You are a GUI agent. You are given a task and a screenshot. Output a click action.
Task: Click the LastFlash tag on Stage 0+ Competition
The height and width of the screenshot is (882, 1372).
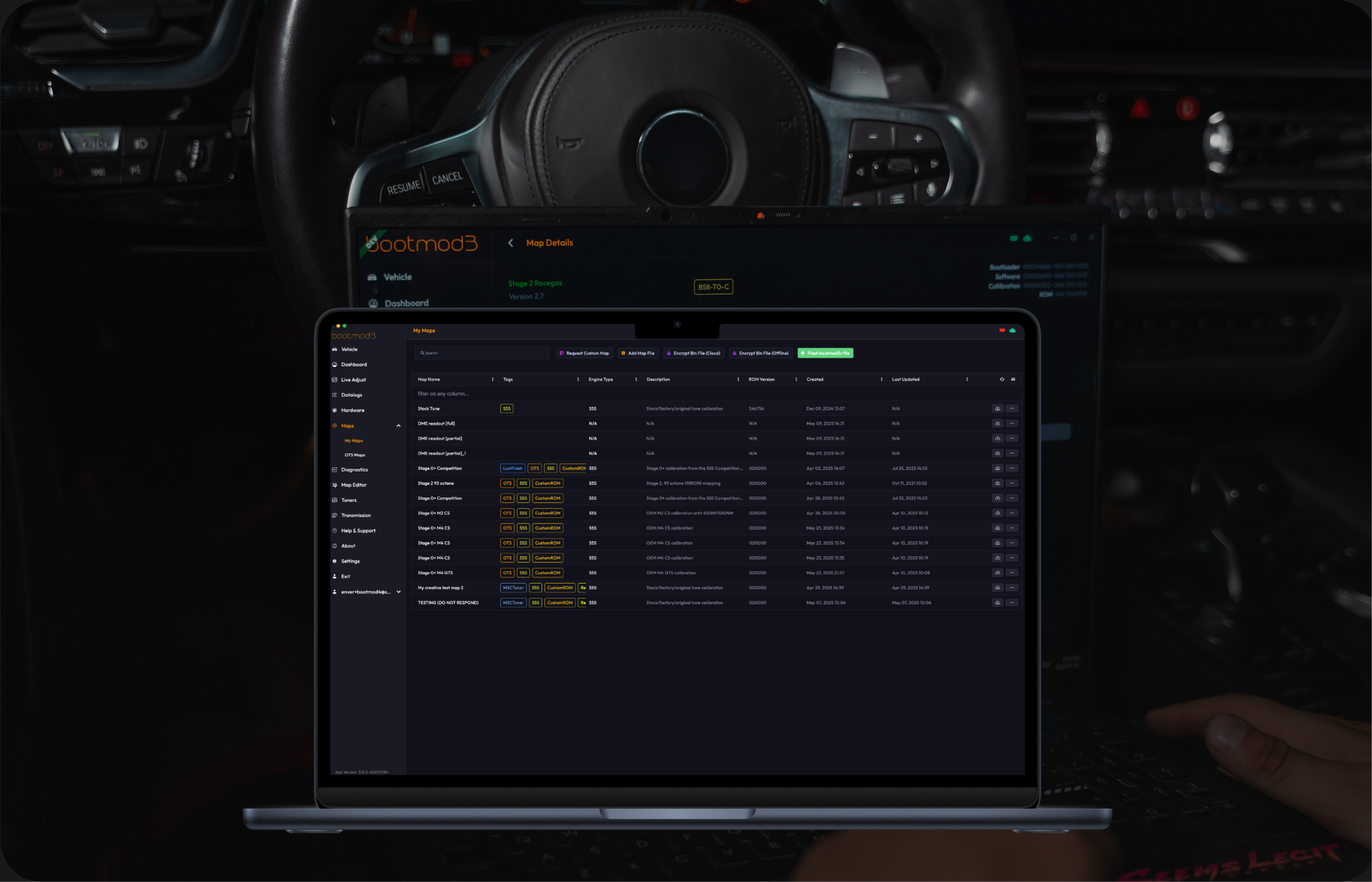point(512,468)
